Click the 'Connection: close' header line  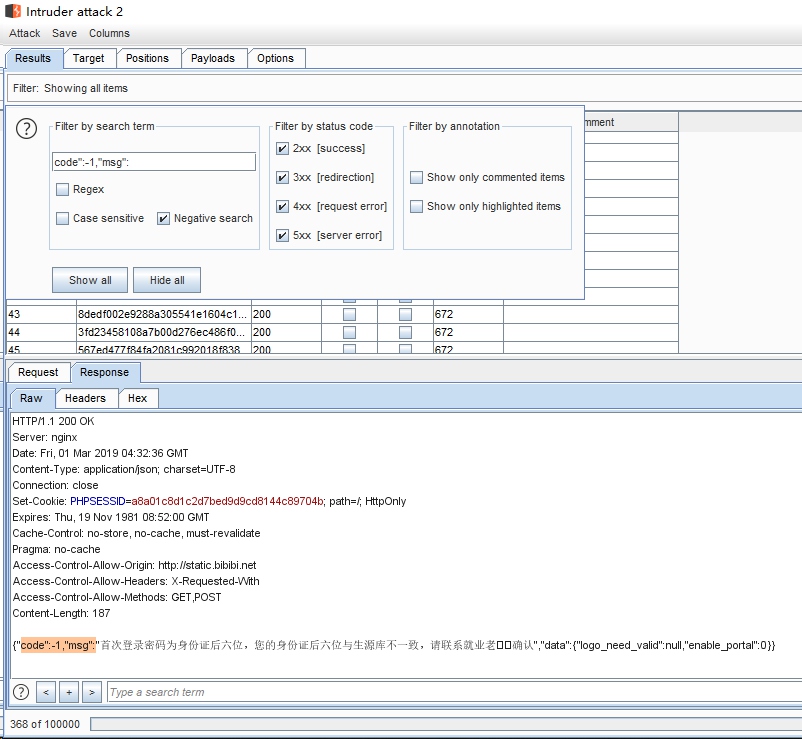[55, 485]
